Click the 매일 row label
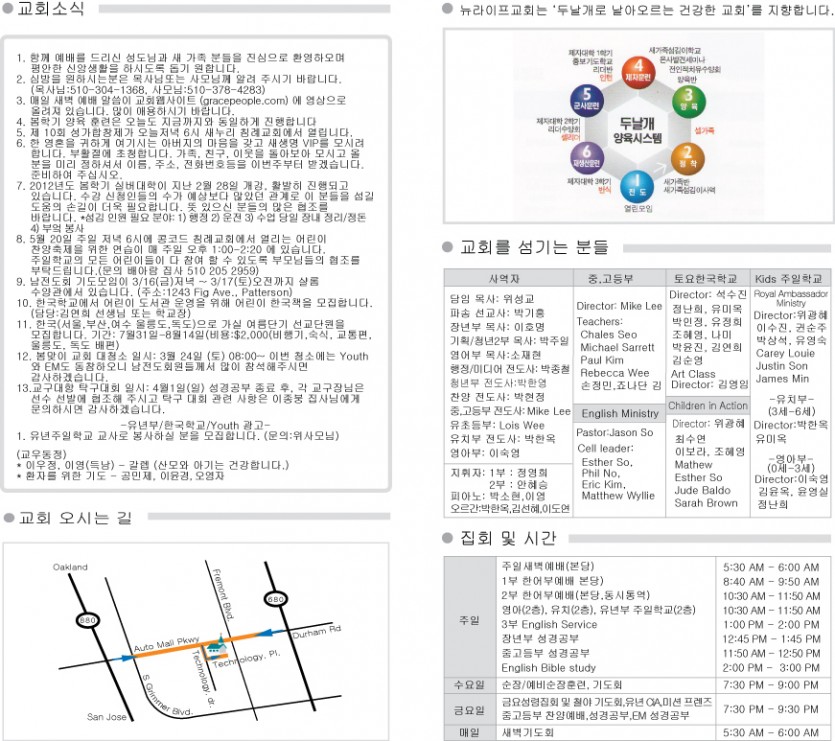The height and width of the screenshot is (741, 835). [x=469, y=733]
